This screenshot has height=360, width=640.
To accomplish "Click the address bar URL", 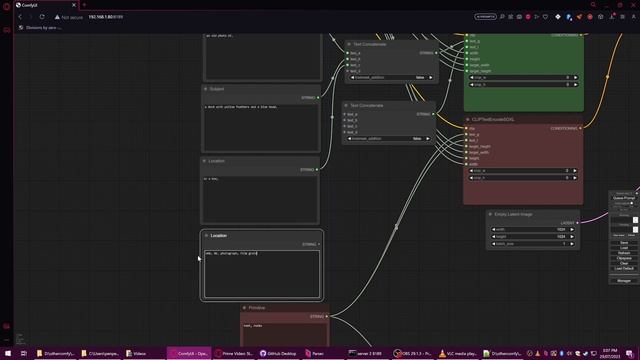I will (x=106, y=17).
